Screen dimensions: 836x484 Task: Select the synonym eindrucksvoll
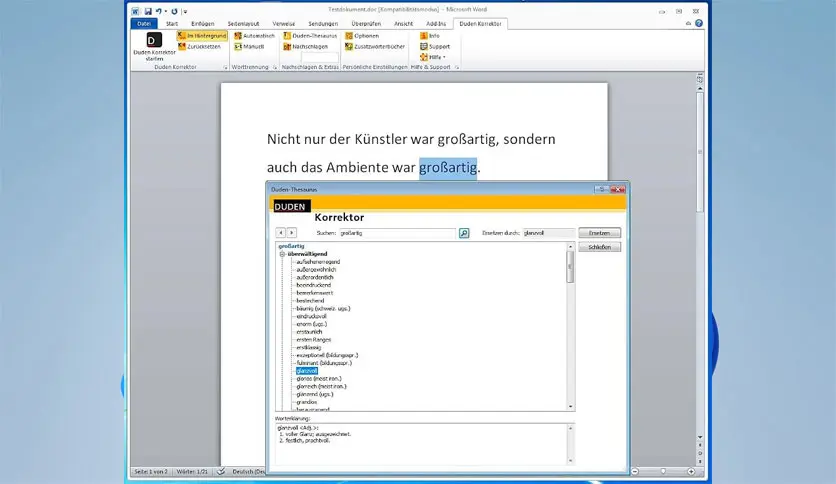click(311, 316)
